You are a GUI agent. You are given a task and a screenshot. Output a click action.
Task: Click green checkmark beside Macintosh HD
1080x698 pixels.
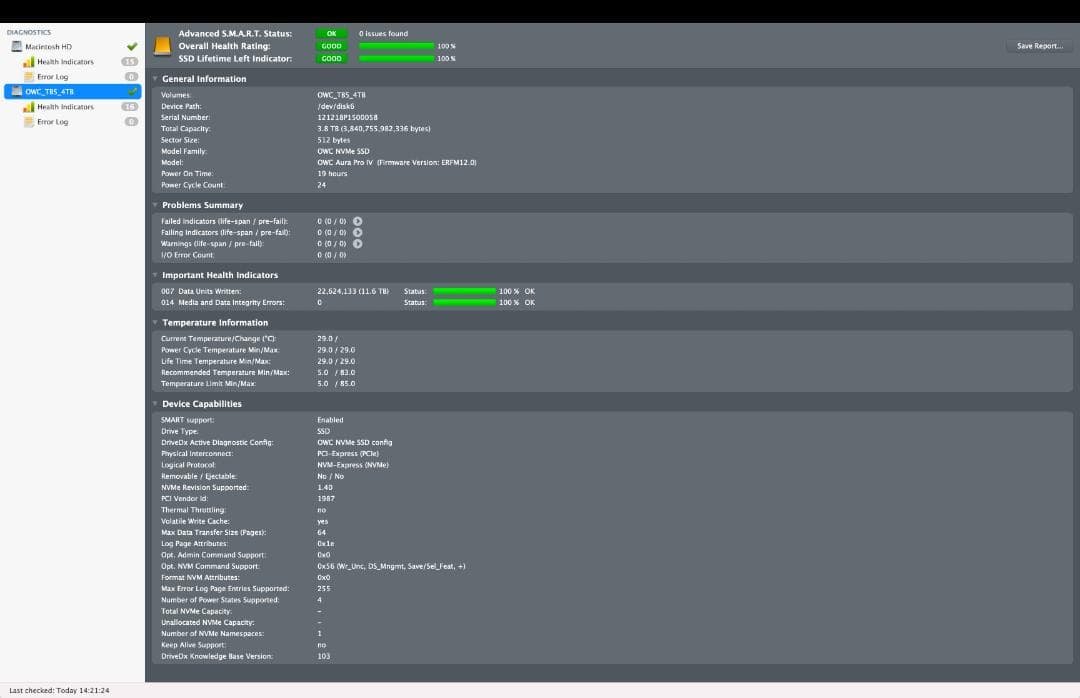click(132, 46)
